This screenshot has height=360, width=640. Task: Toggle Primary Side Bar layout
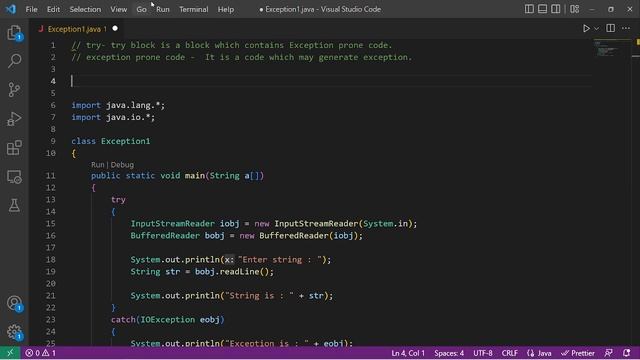click(x=529, y=9)
